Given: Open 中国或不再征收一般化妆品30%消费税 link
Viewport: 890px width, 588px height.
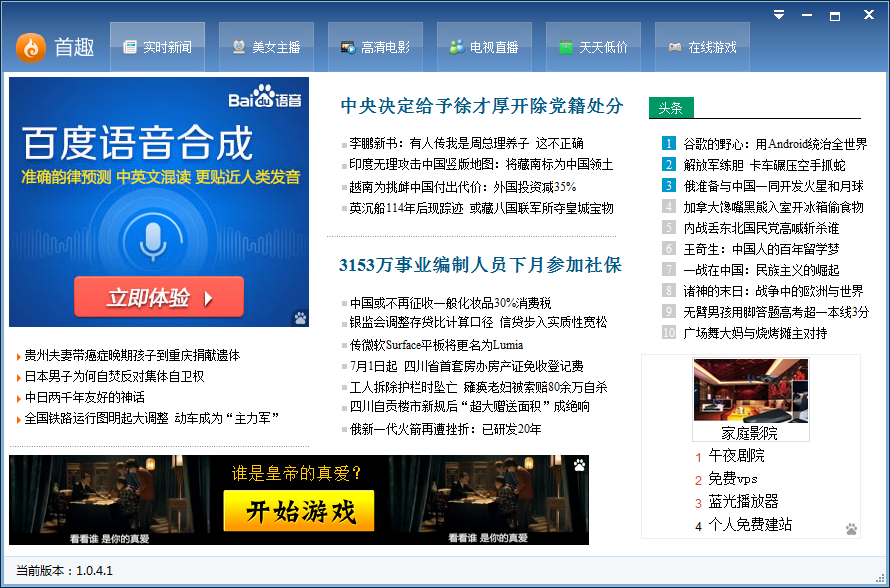Looking at the screenshot, I should coord(450,303).
